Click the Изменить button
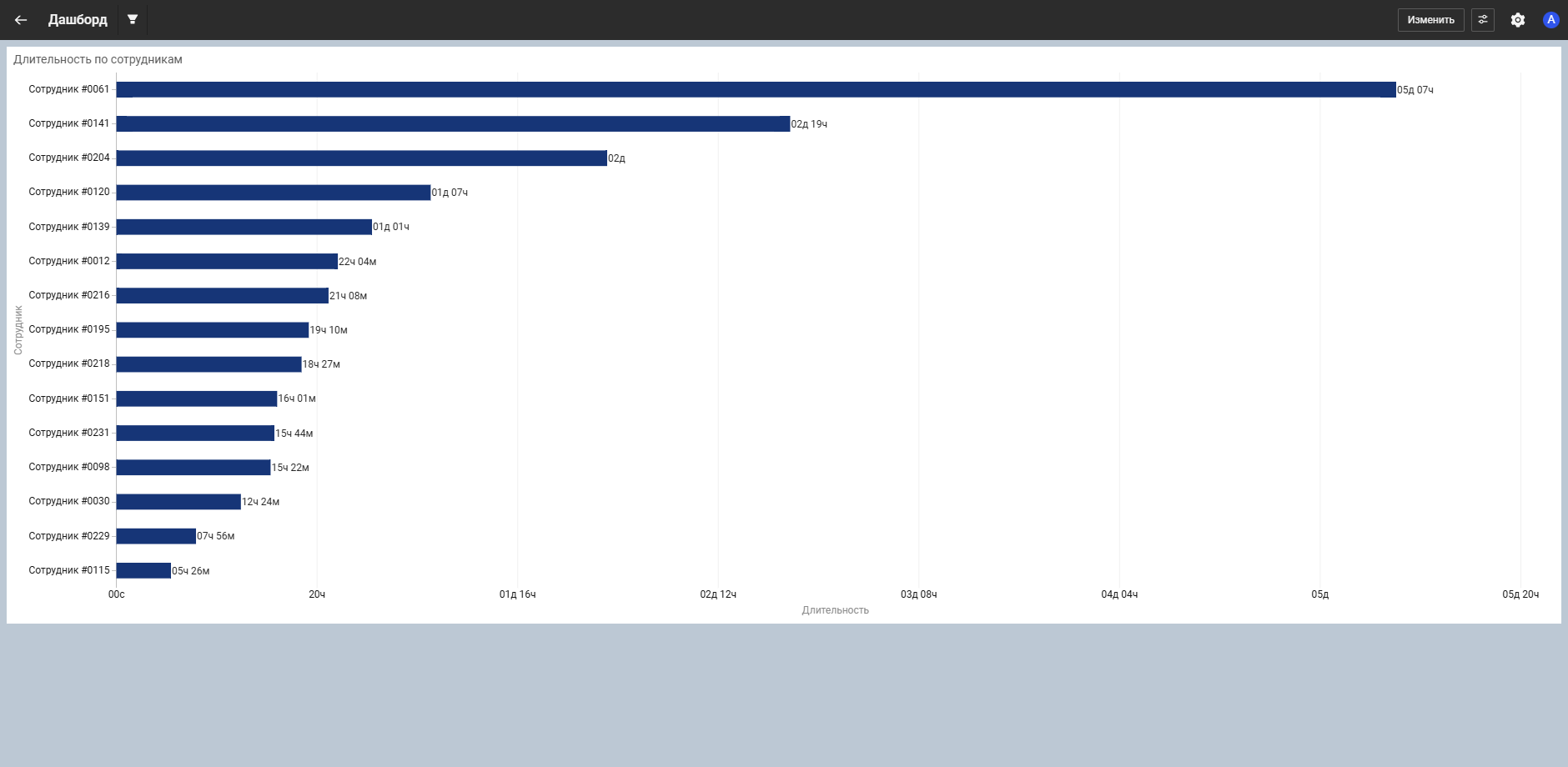 [x=1430, y=20]
